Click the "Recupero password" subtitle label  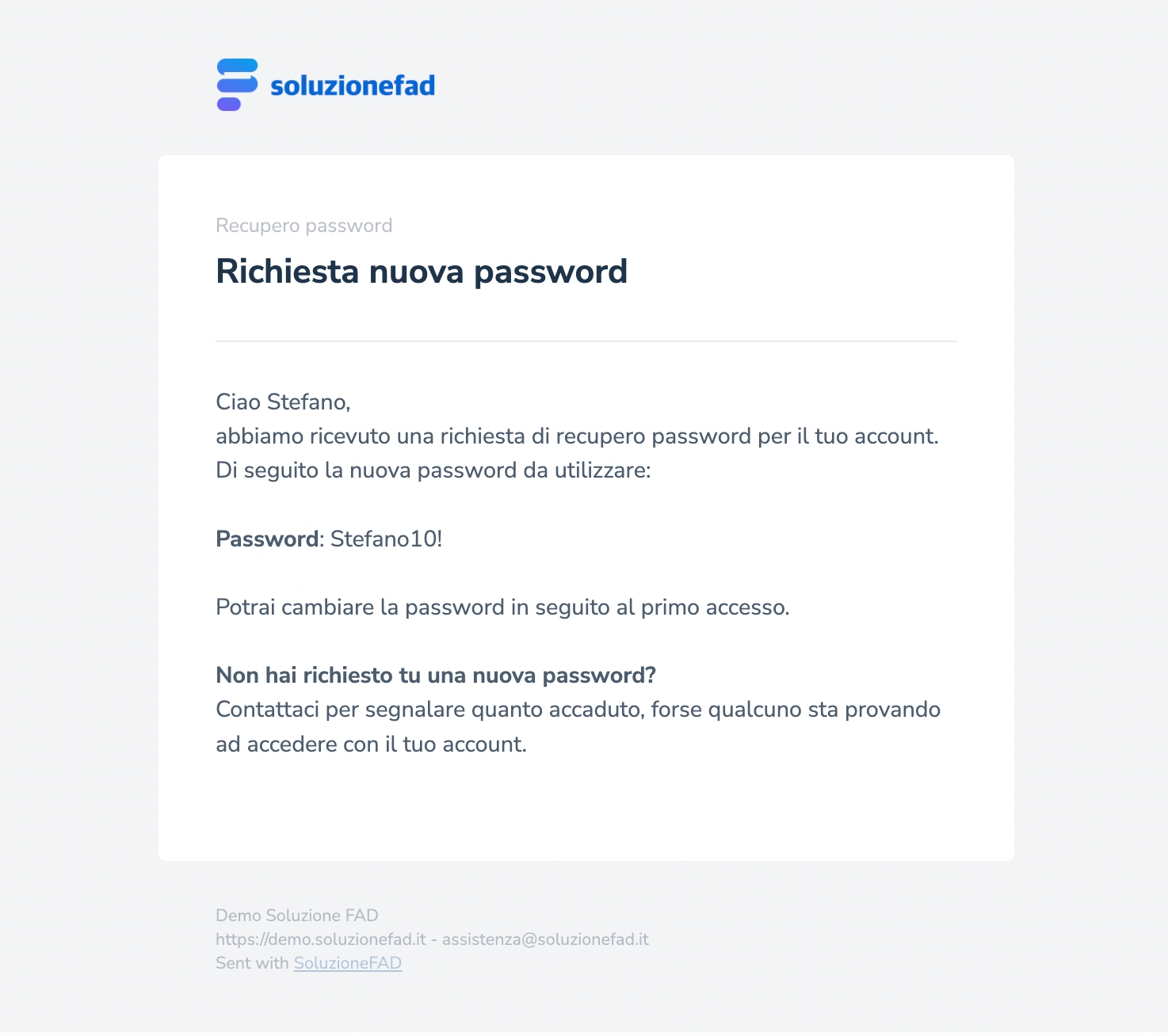[304, 226]
